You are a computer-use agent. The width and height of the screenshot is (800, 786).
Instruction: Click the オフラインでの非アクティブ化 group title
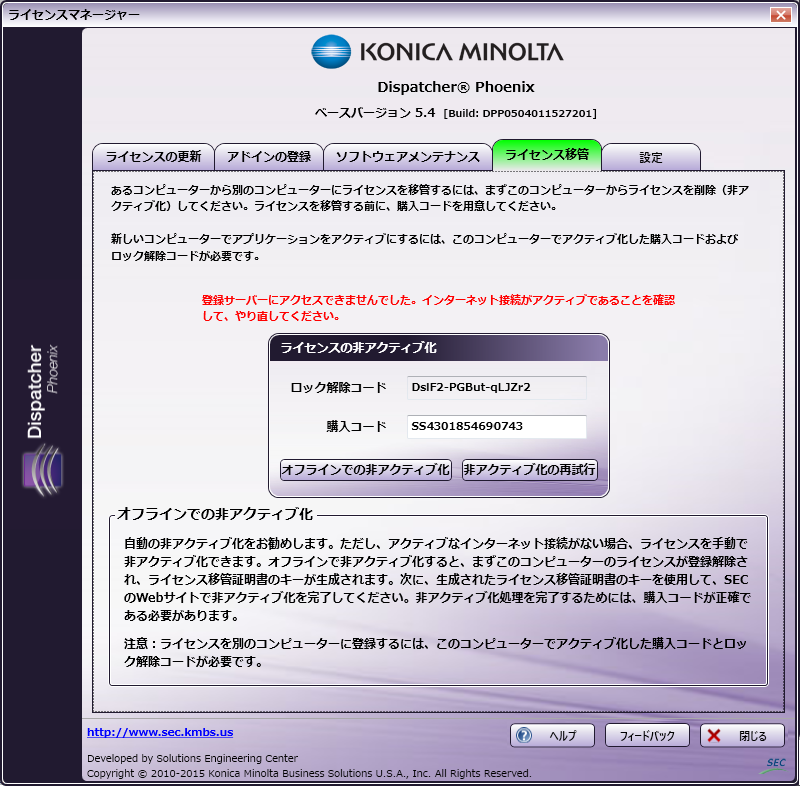pyautogui.click(x=215, y=514)
